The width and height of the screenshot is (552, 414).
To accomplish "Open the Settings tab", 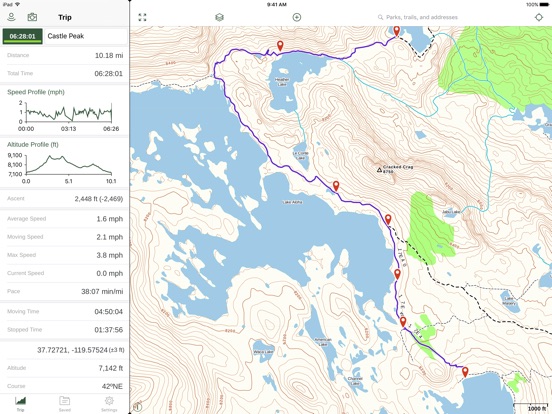I will click(x=109, y=404).
